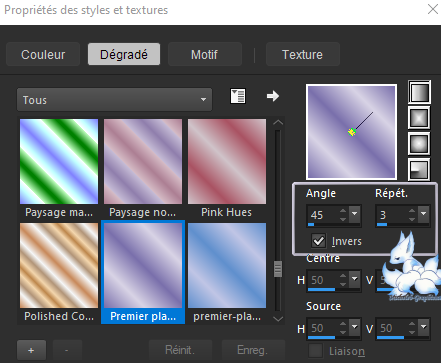Image resolution: width=441 pixels, height=363 pixels.
Task: Select the Pink Hues gradient swatch
Action: [227, 162]
